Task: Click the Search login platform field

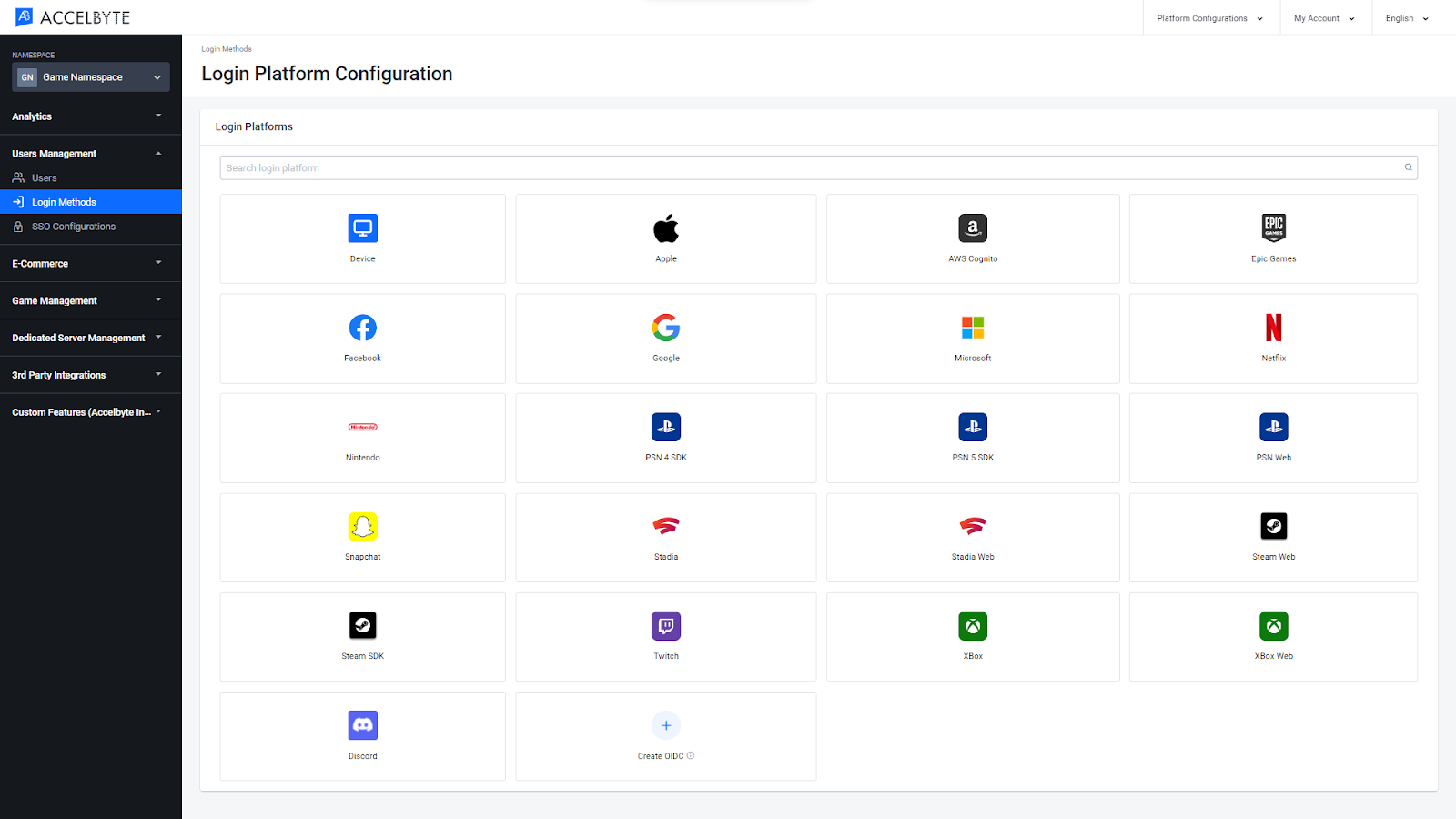Action: coord(818,167)
